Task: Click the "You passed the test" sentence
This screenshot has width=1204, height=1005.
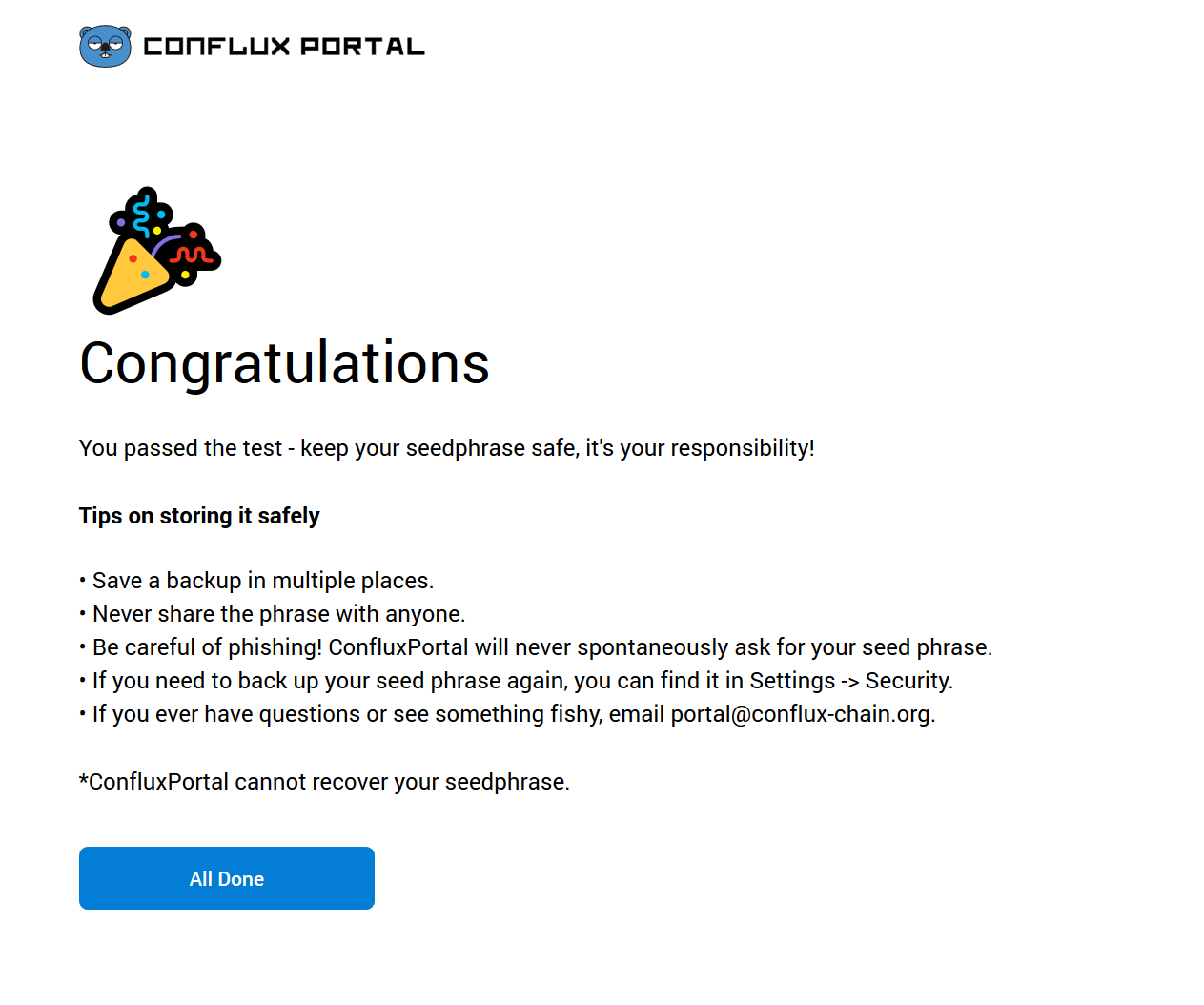Action: (181, 448)
